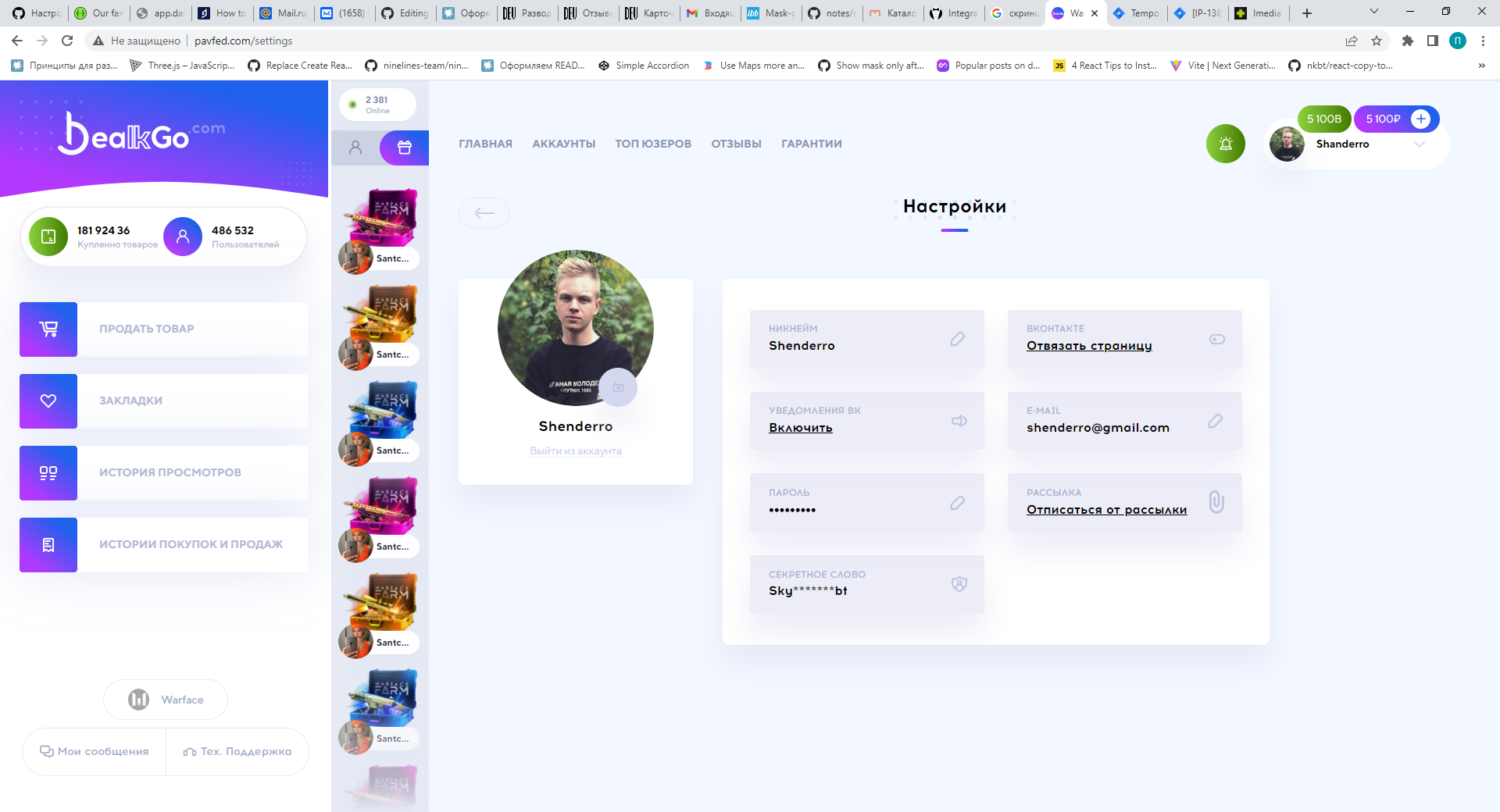The height and width of the screenshot is (812, 1500).
Task: Click the paperclip icon beside Рассылка
Action: (x=1216, y=503)
